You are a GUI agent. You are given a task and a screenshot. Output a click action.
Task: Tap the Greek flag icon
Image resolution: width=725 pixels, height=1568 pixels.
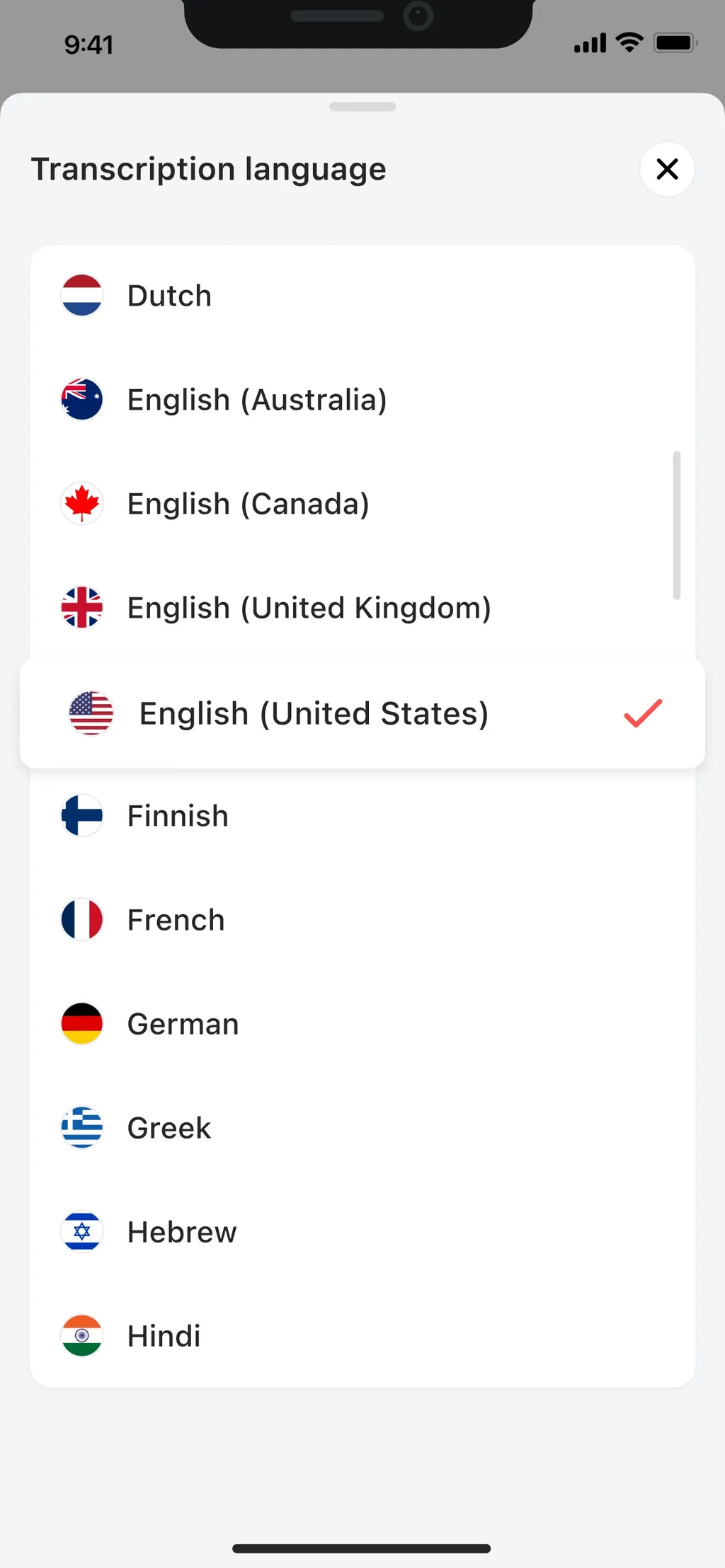82,1127
